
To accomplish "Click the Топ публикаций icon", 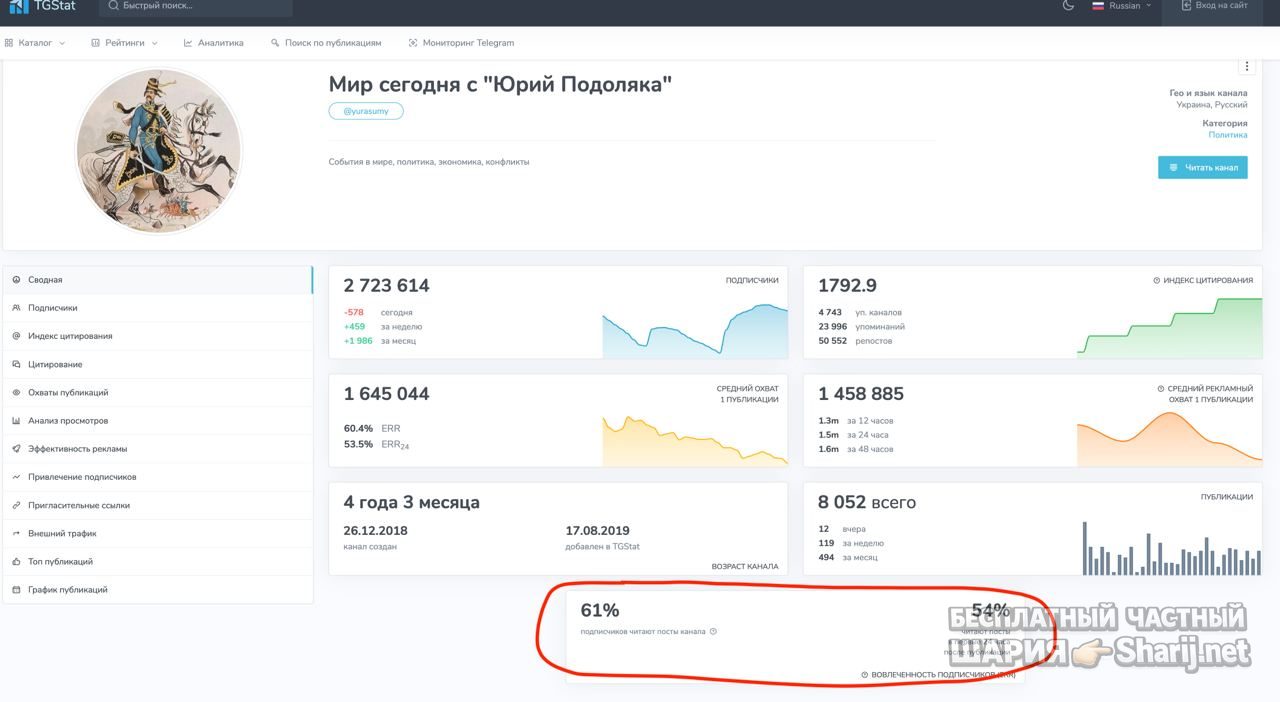I will [x=16, y=562].
